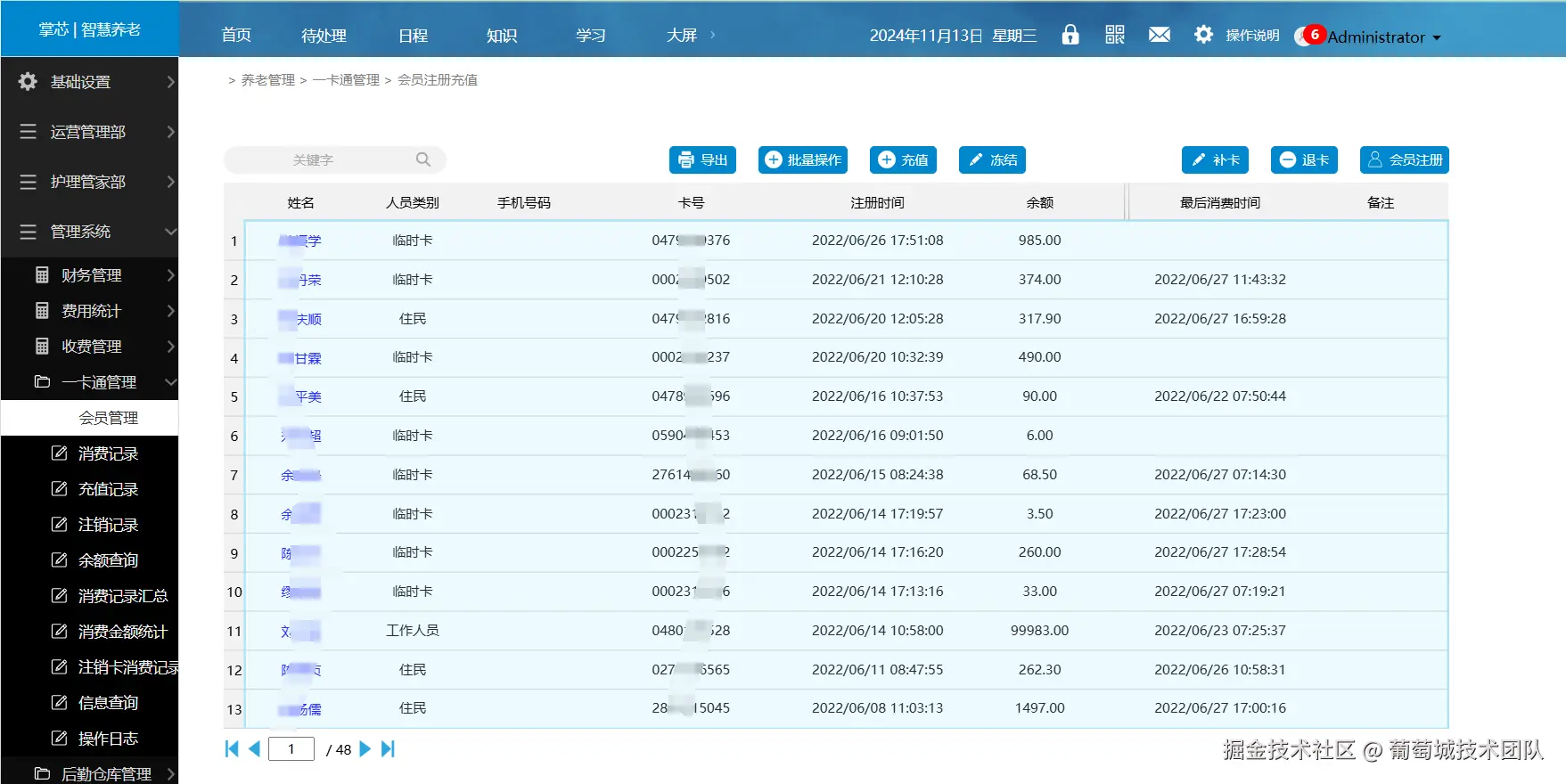Click the settings gear in top bar

click(x=1203, y=35)
